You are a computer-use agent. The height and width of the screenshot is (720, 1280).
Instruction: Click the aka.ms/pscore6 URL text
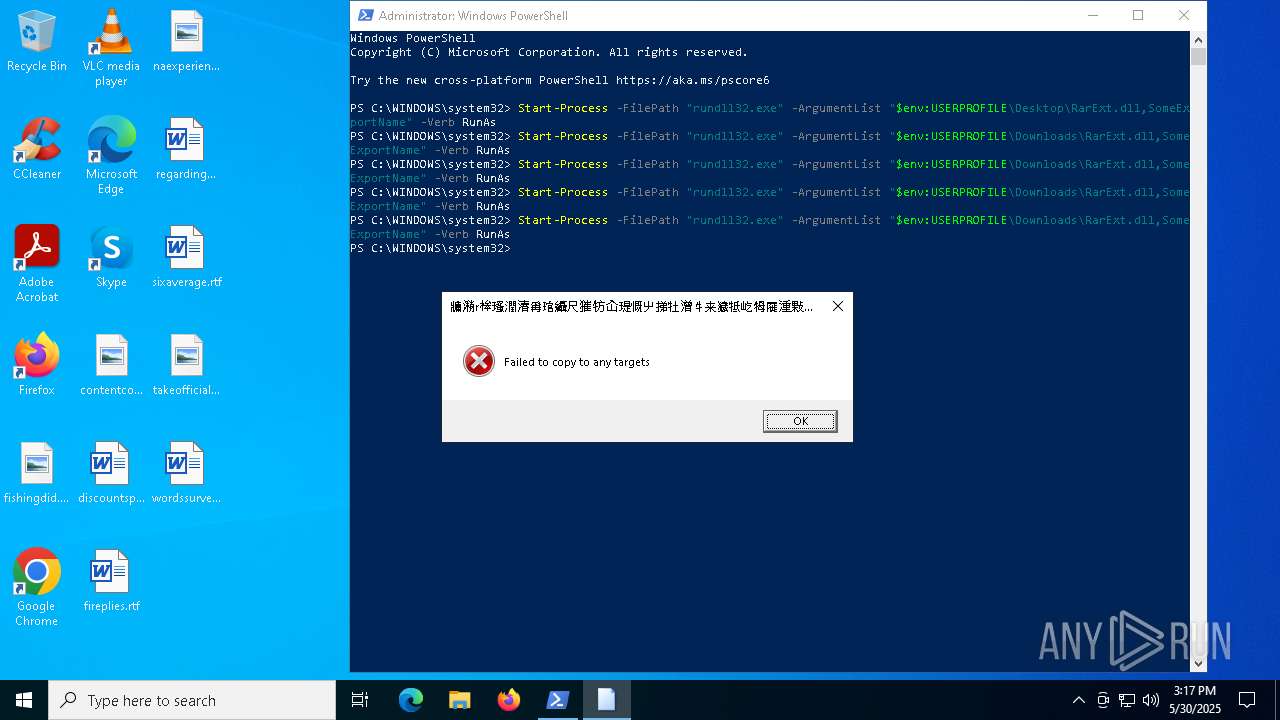tap(693, 80)
